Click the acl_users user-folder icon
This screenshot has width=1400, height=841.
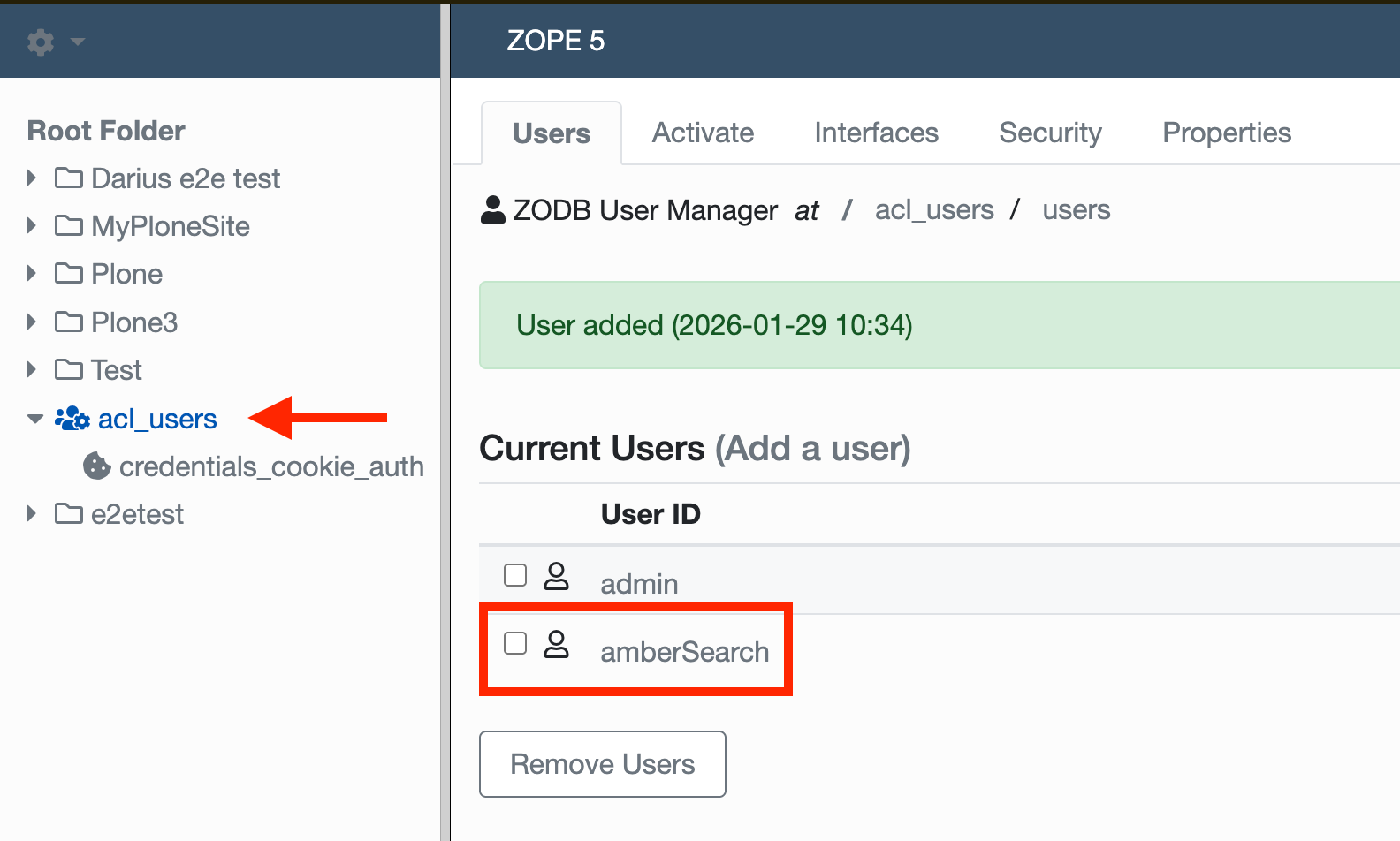(x=72, y=419)
